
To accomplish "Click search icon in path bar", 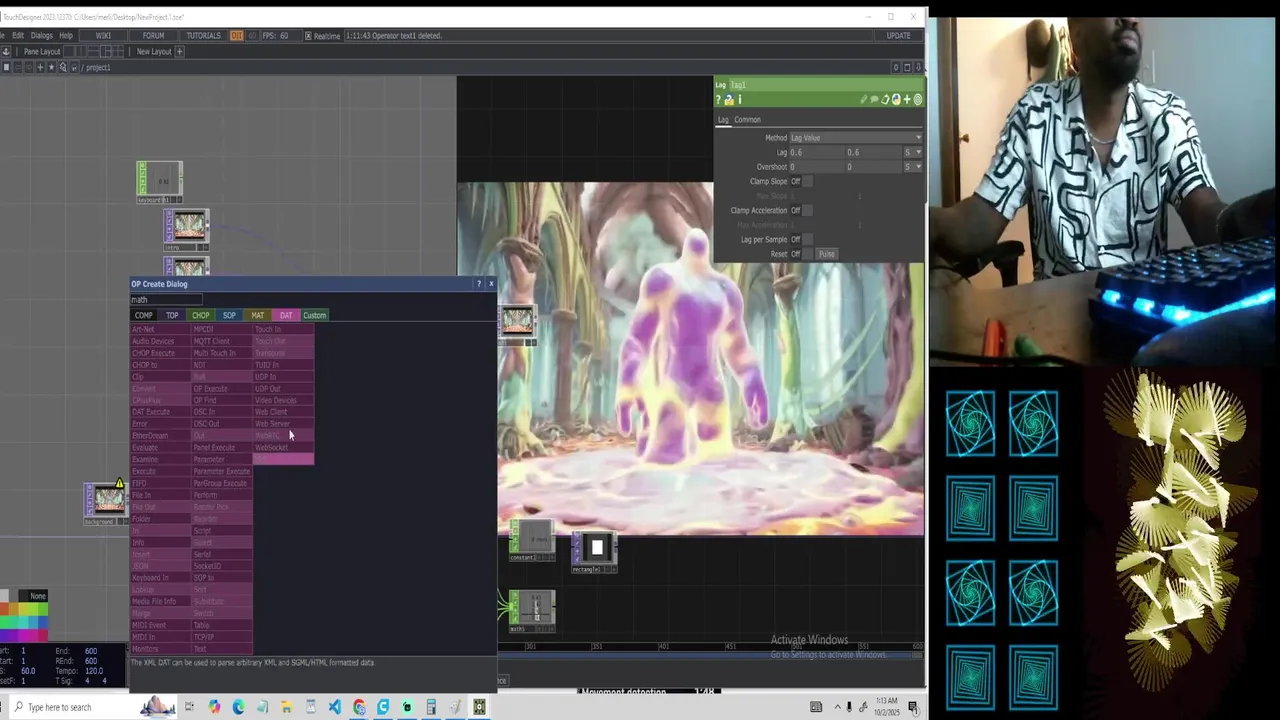I will tap(63, 67).
